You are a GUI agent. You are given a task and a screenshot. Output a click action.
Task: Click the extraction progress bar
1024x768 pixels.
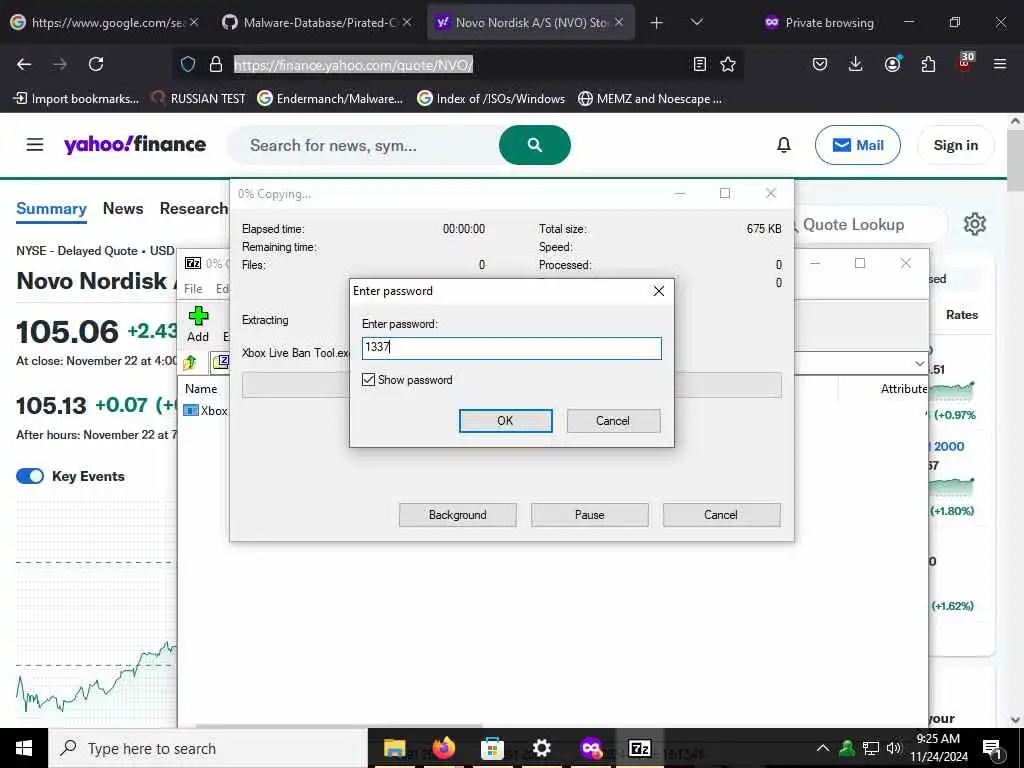511,385
